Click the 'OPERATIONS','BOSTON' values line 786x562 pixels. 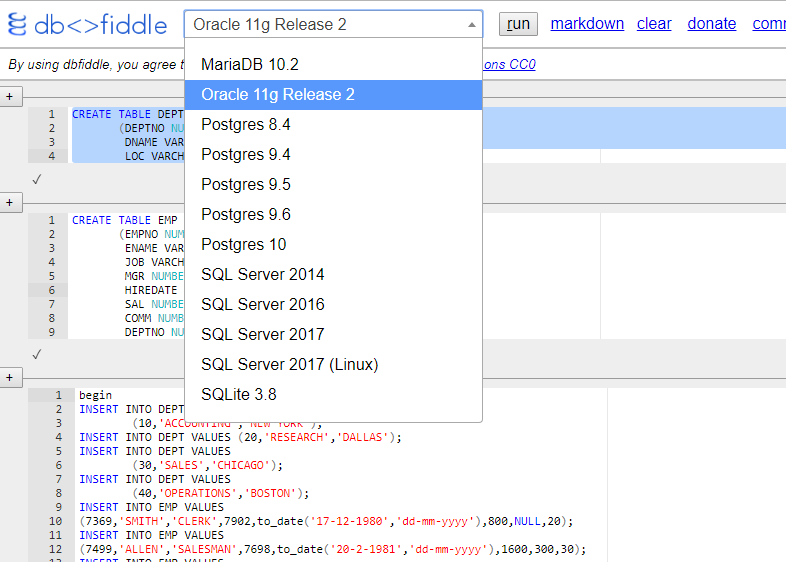point(221,493)
